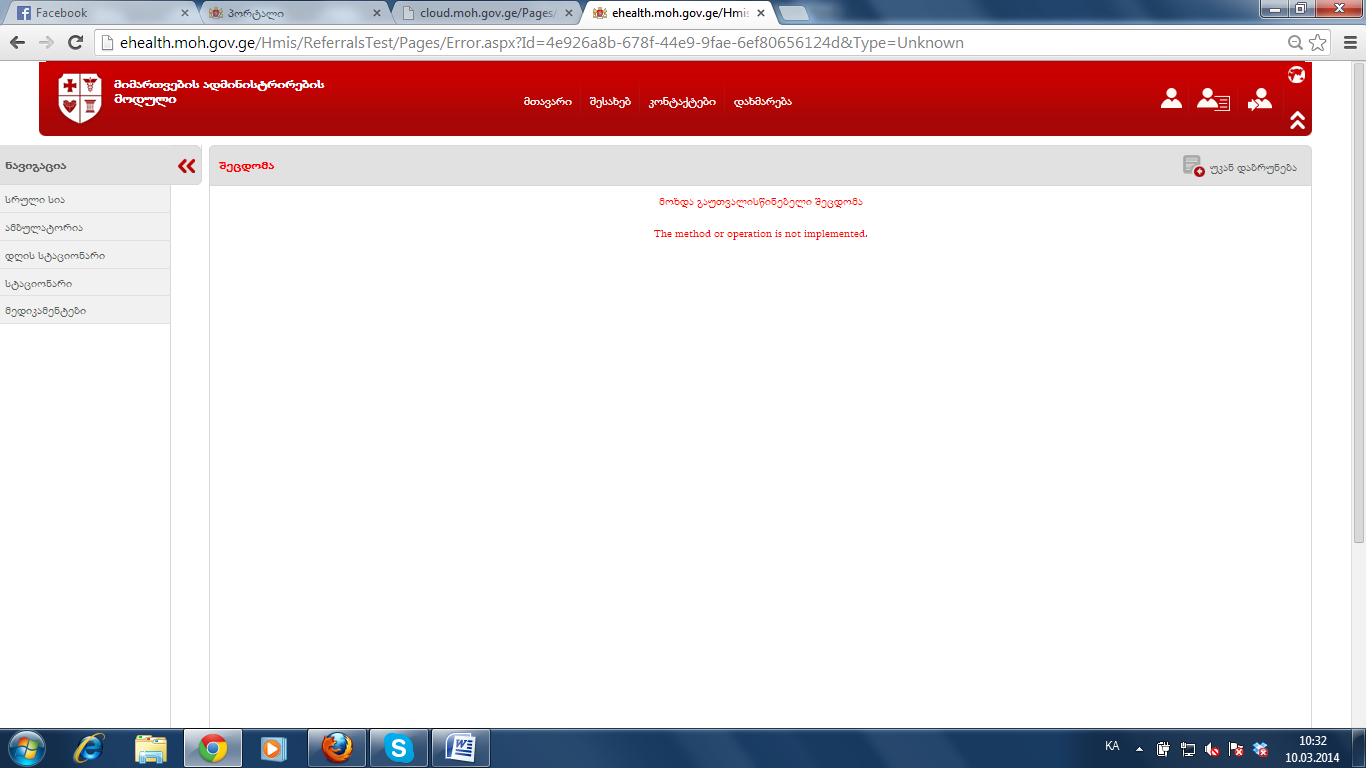Click the user profile icon in header

[x=1171, y=99]
